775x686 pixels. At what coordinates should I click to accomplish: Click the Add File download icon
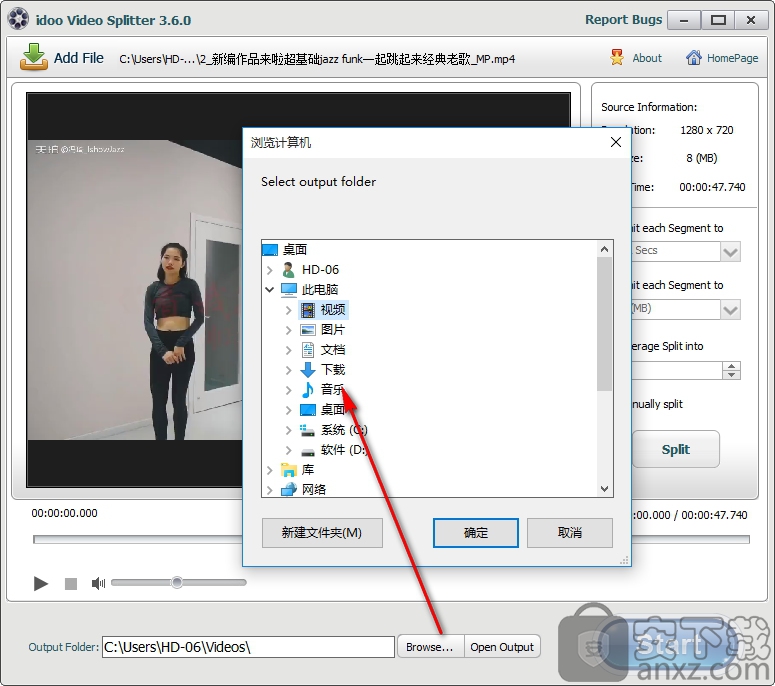(34, 57)
